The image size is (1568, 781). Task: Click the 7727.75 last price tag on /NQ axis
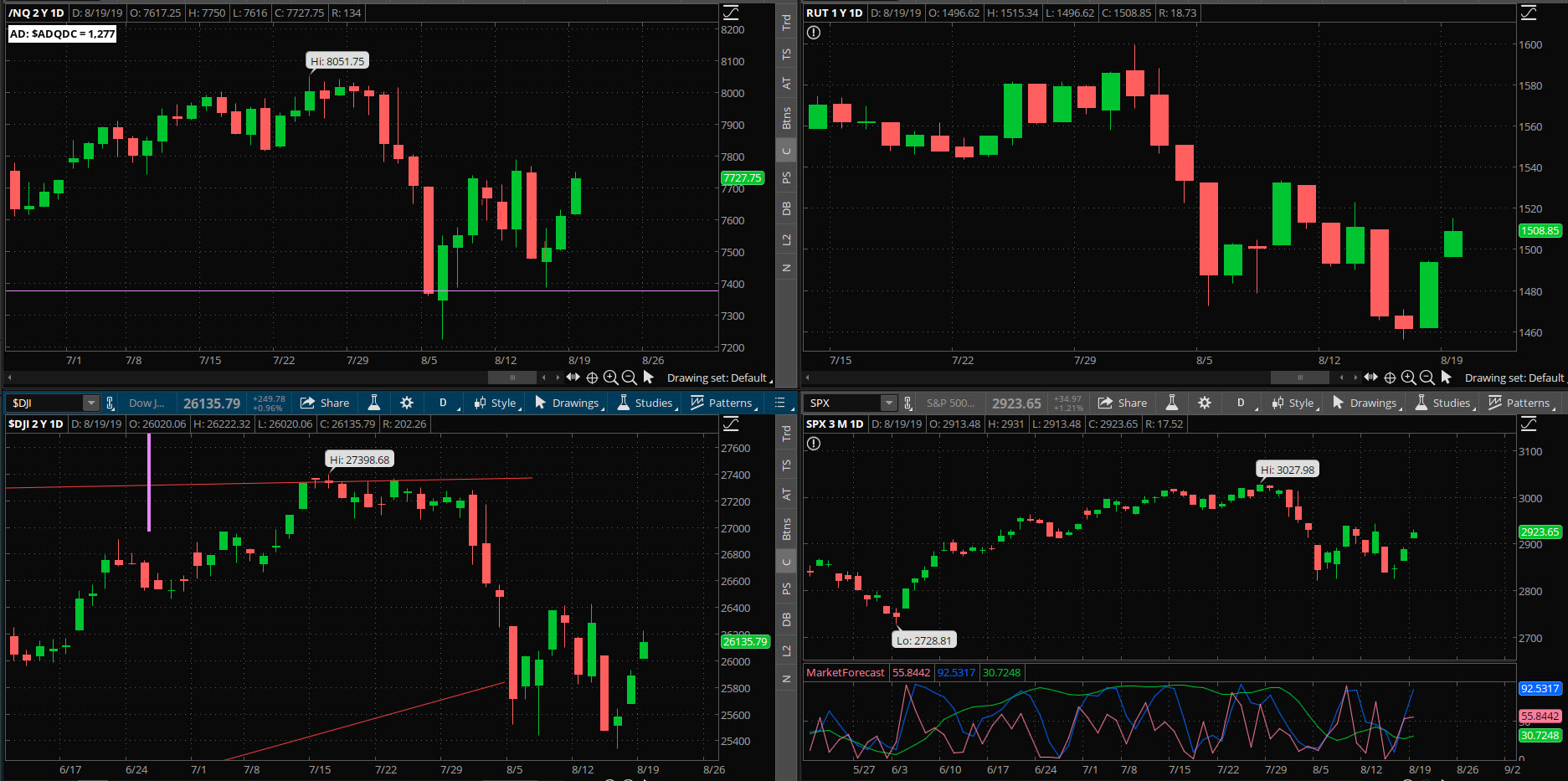(743, 177)
